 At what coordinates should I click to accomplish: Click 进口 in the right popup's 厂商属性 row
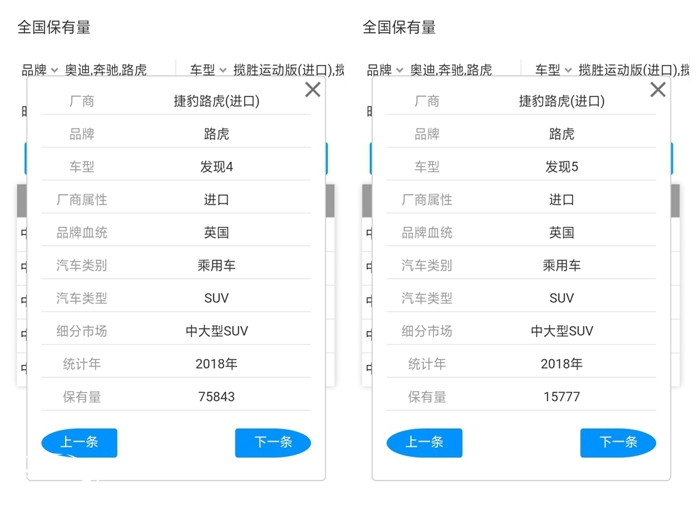(562, 200)
